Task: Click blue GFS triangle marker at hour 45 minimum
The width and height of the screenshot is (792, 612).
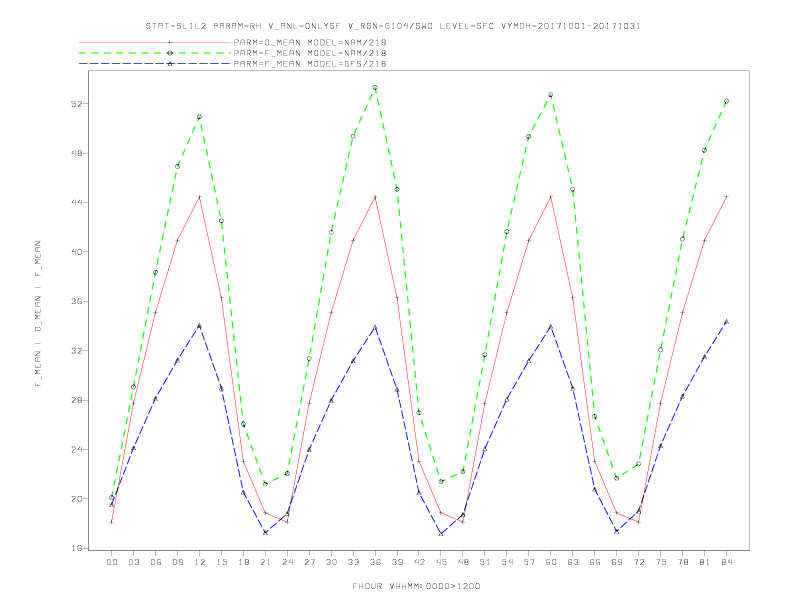Action: [441, 533]
